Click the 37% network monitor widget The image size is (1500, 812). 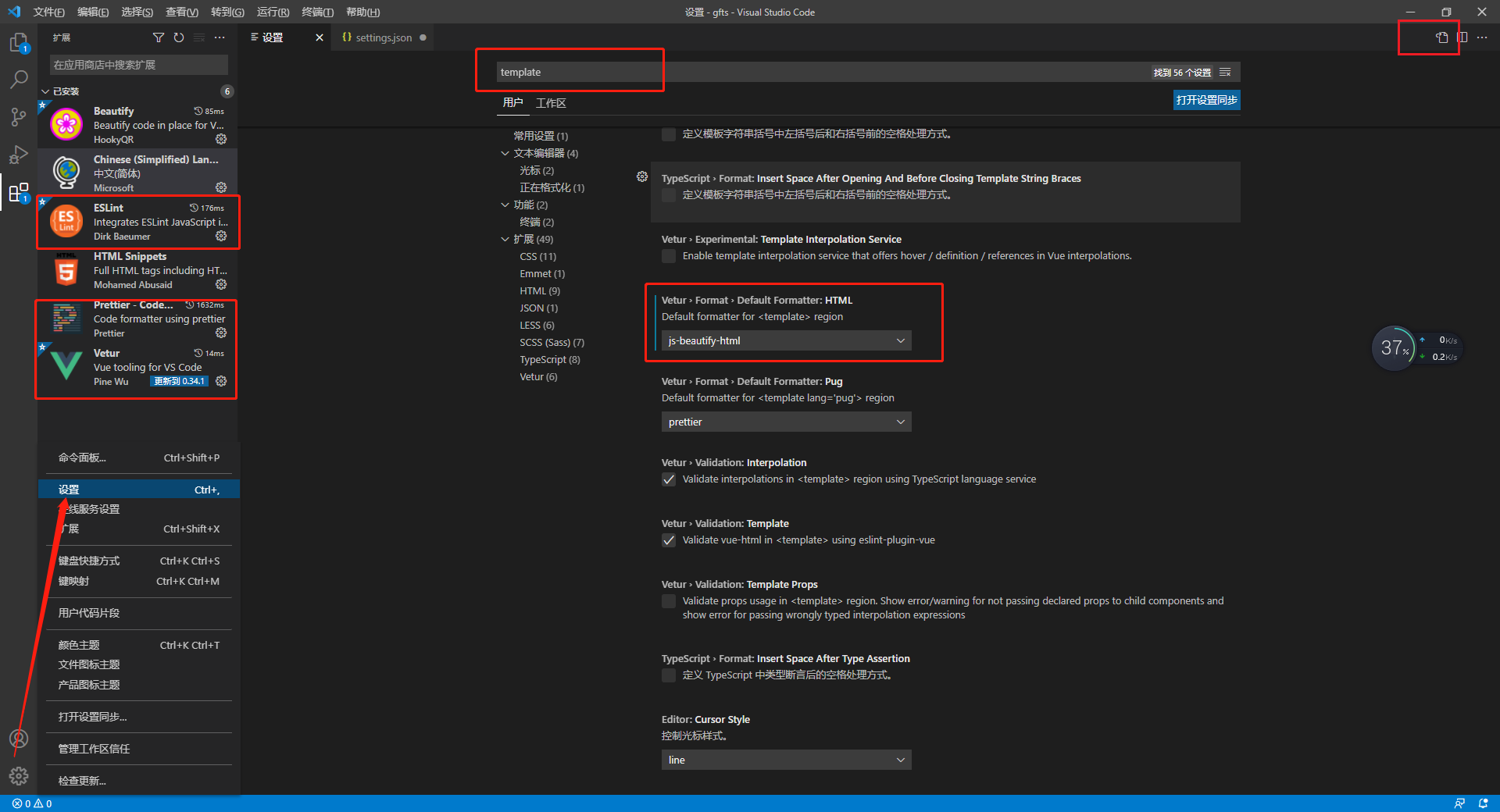point(1394,347)
